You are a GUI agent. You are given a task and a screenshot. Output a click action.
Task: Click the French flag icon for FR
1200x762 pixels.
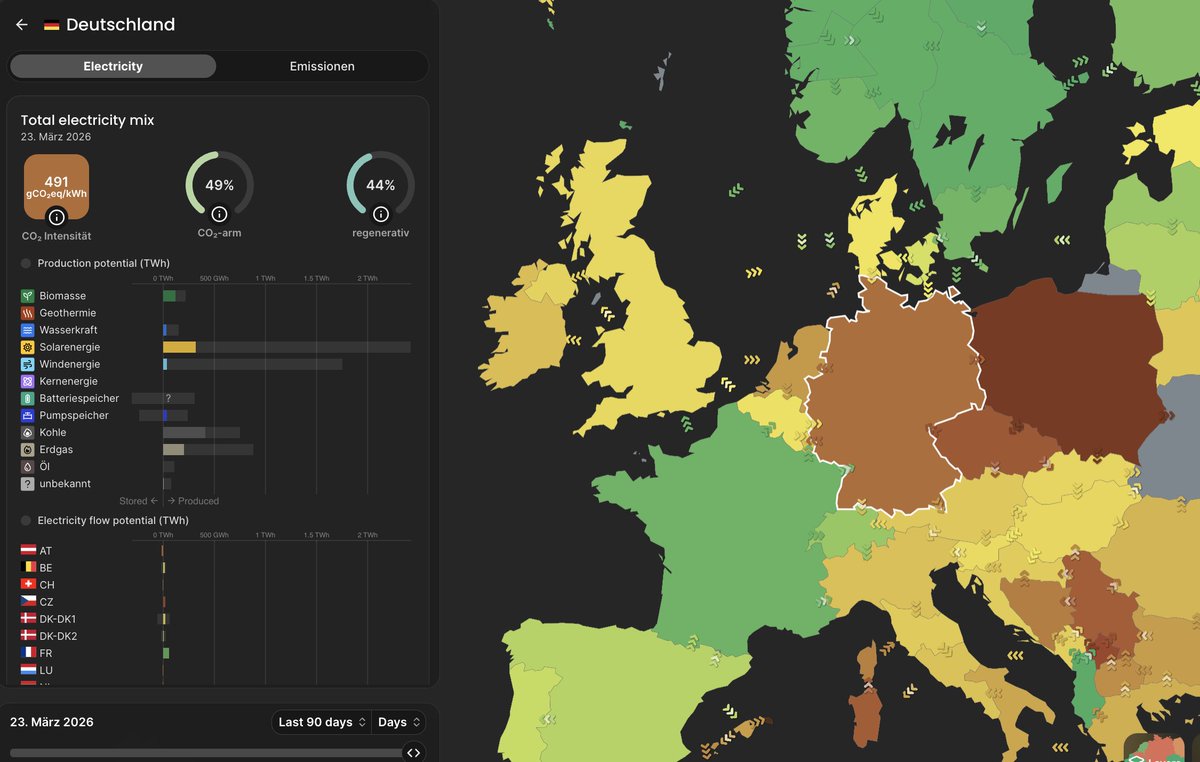pos(28,653)
